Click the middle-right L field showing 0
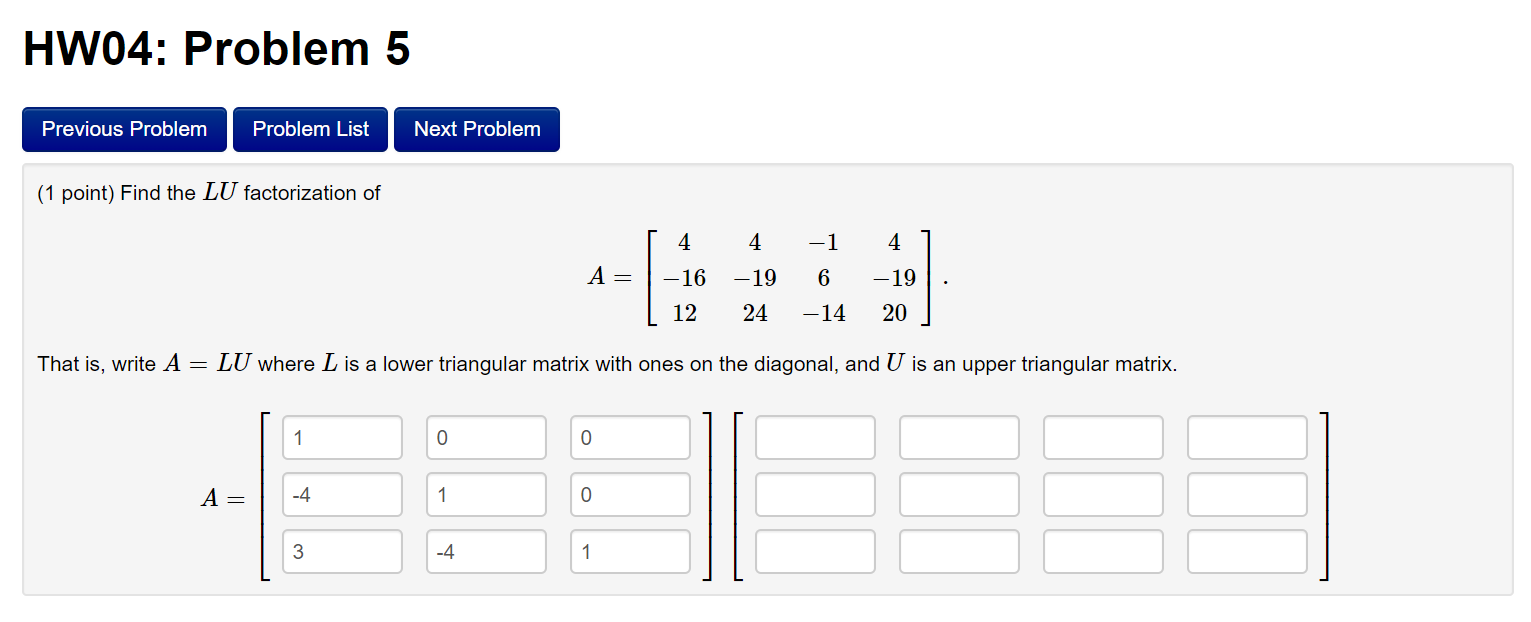 tap(630, 494)
